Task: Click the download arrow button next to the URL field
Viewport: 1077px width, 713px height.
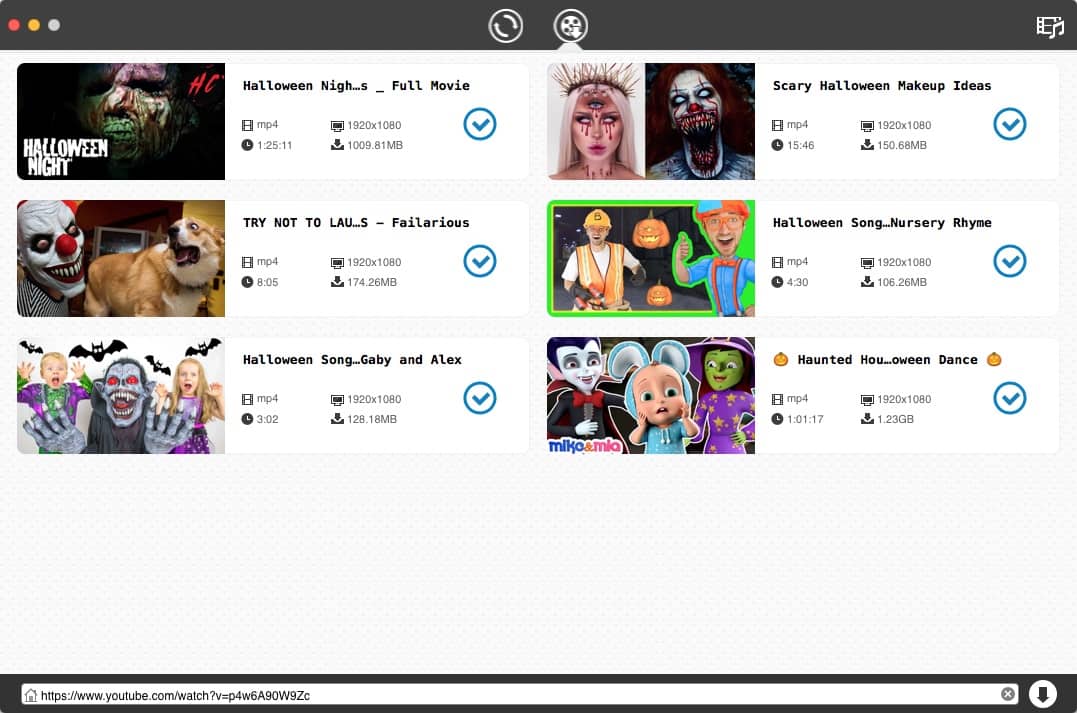Action: tap(1042, 694)
